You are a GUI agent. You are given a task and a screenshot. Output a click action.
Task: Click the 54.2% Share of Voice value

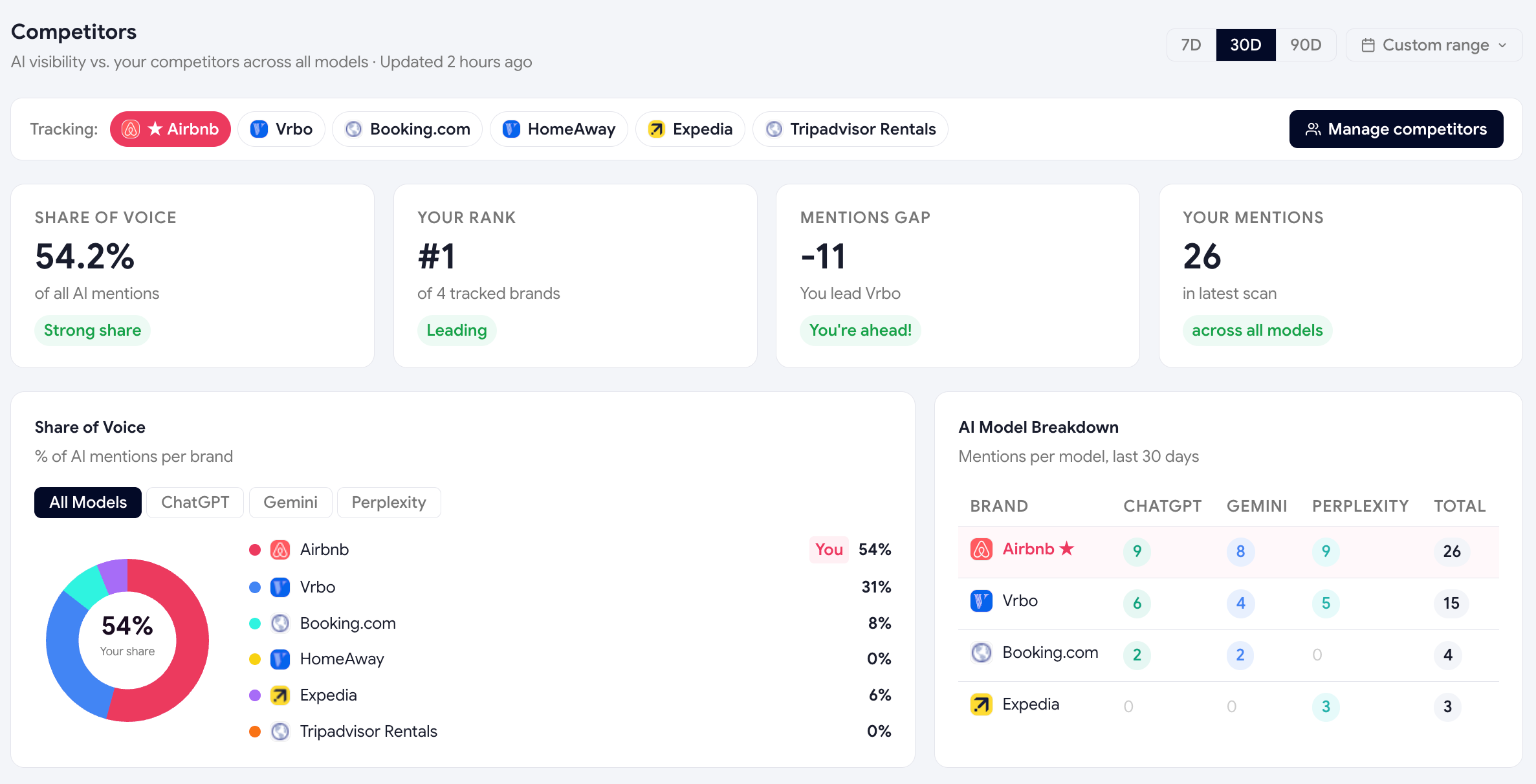coord(85,257)
